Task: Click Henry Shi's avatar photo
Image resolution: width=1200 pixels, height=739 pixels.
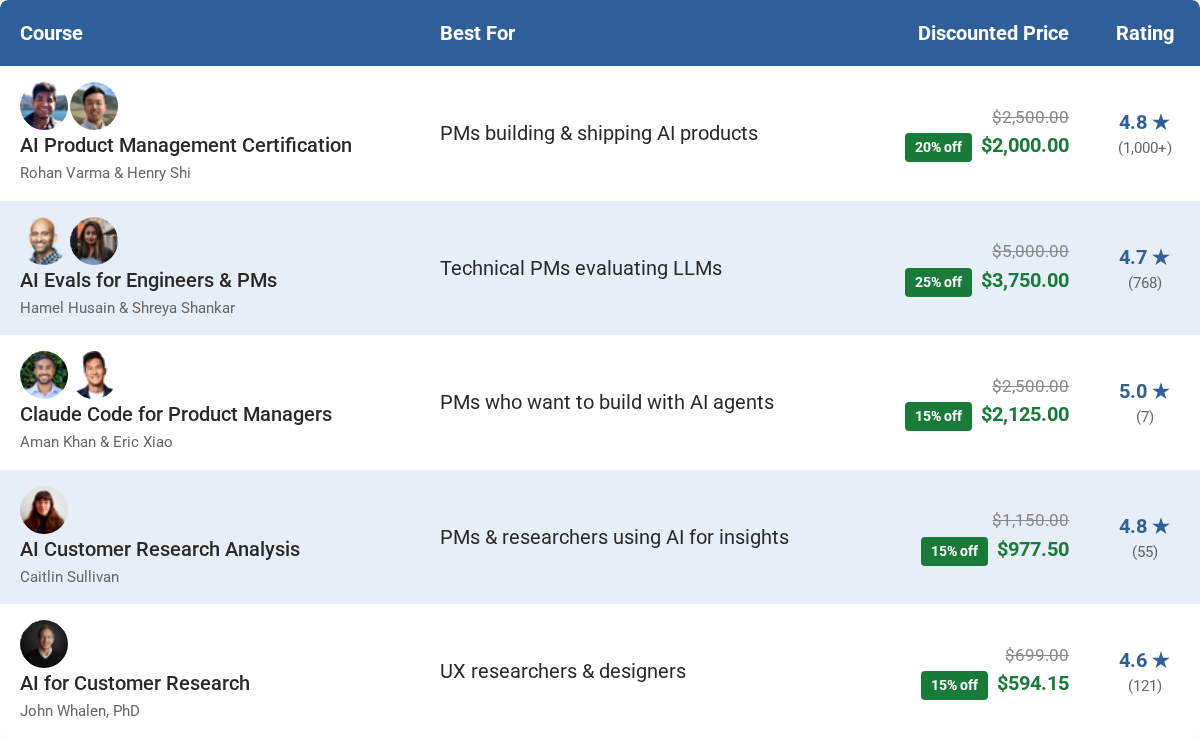Action: [x=94, y=106]
